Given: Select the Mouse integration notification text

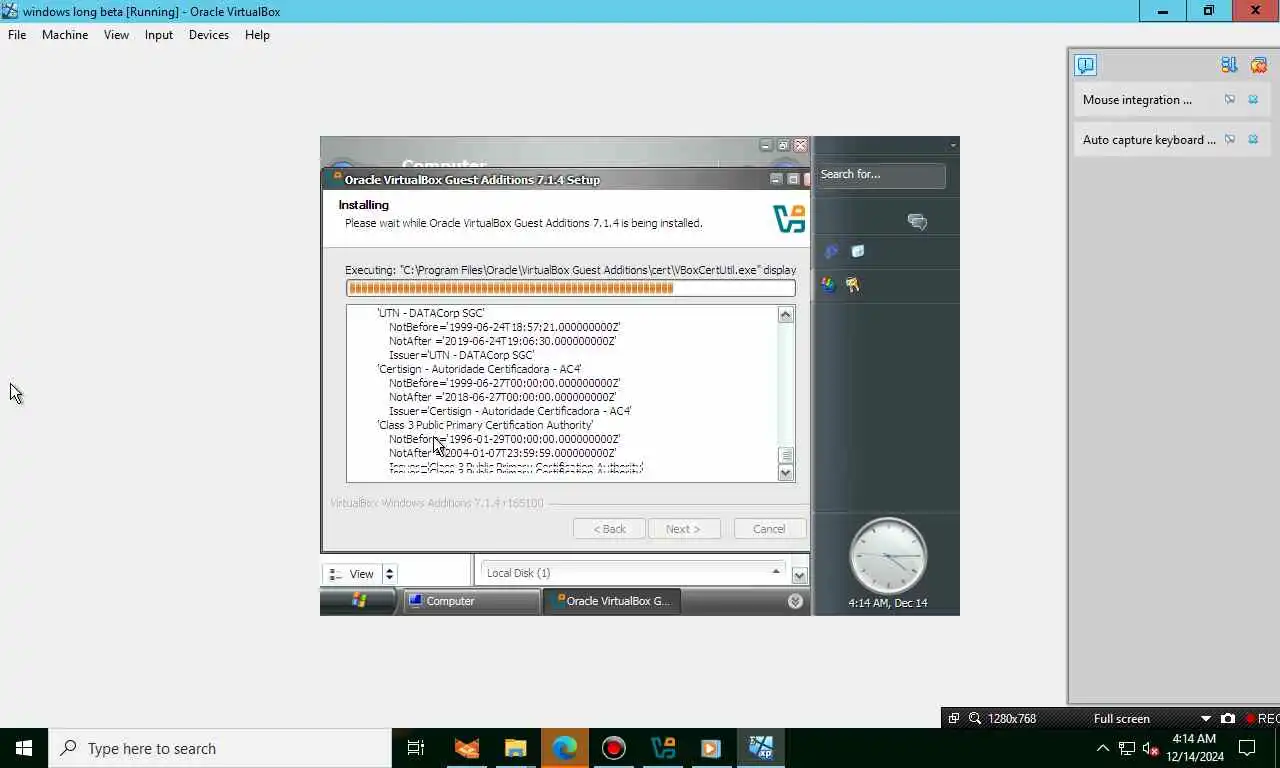Looking at the screenshot, I should (1137, 100).
